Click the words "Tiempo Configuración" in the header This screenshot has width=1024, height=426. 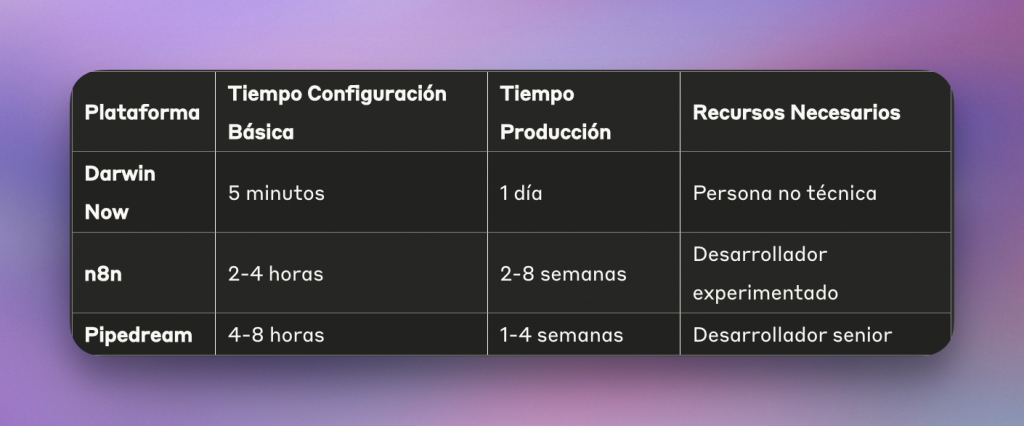[x=337, y=94]
